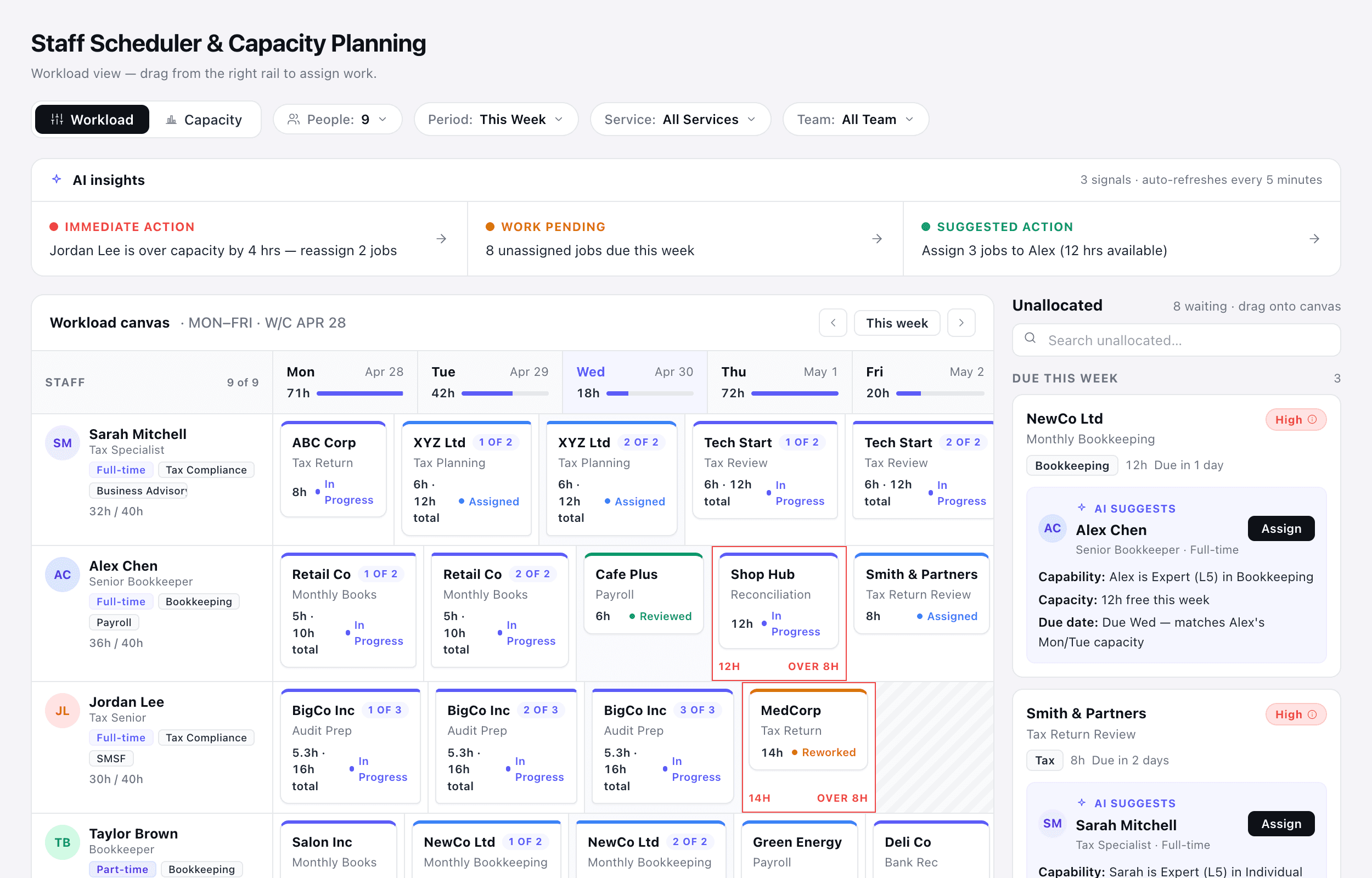Open the Work Pending insight arrow
This screenshot has width=1372, height=878.
[x=877, y=238]
